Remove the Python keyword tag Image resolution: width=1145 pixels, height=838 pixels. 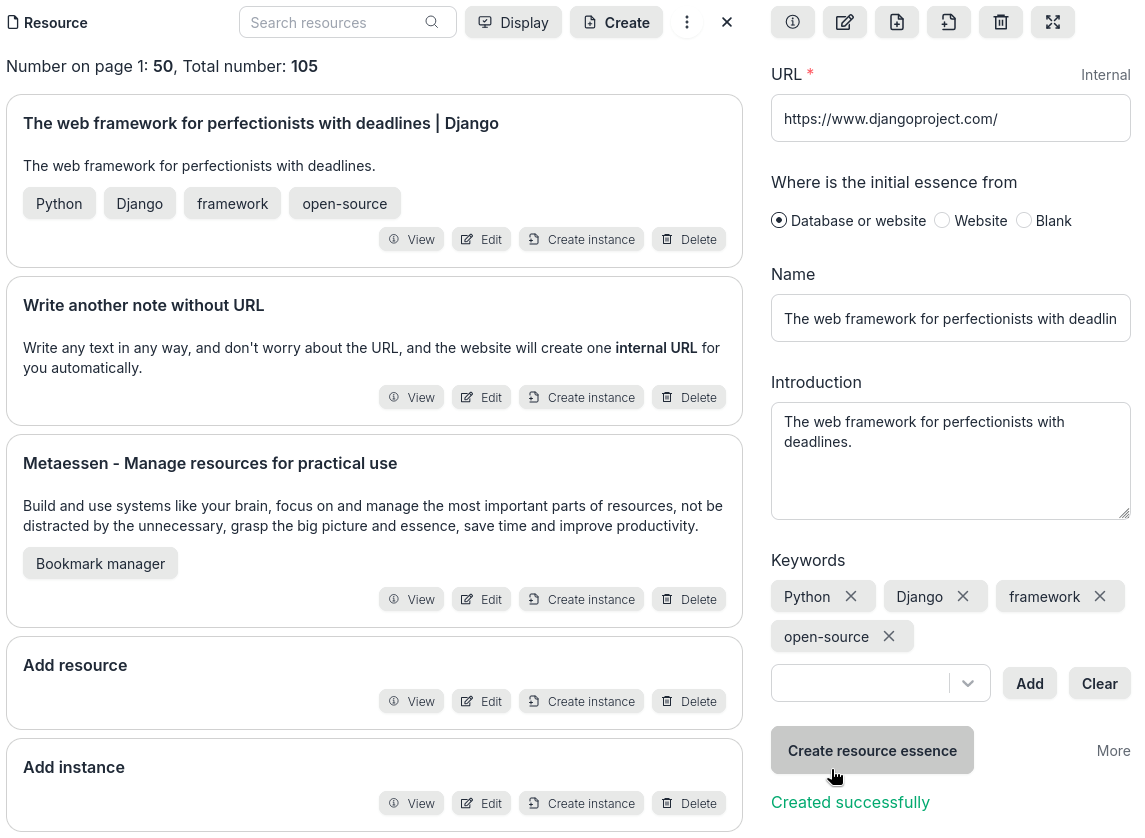click(x=851, y=596)
